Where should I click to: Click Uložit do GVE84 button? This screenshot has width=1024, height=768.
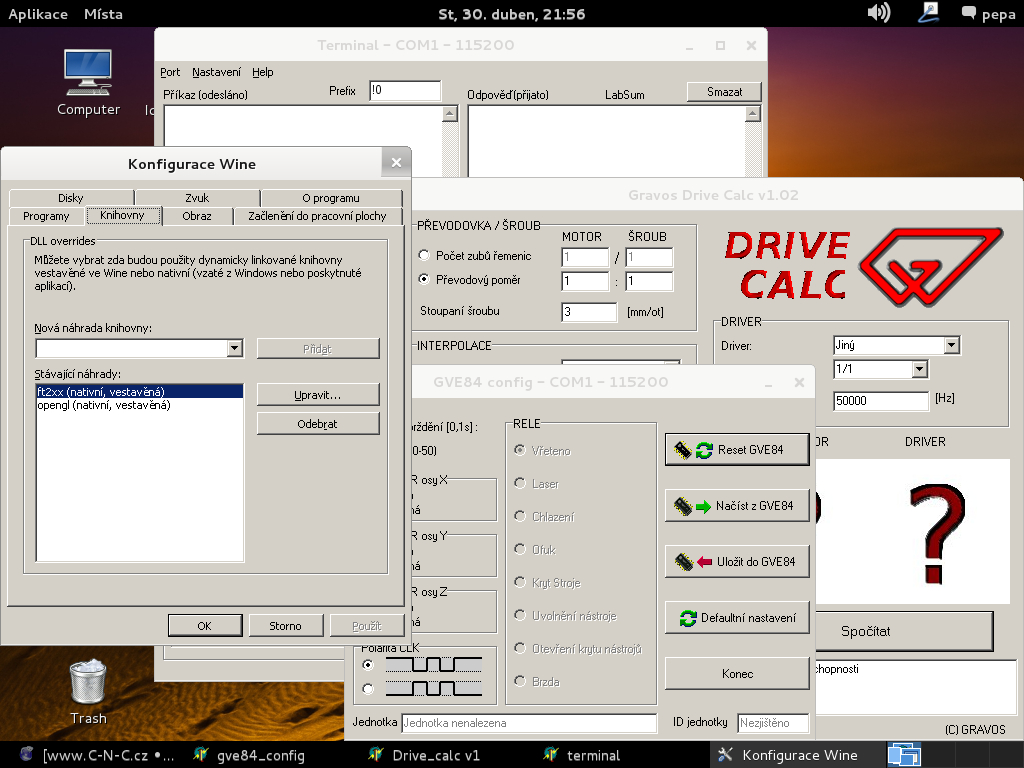click(x=737, y=562)
